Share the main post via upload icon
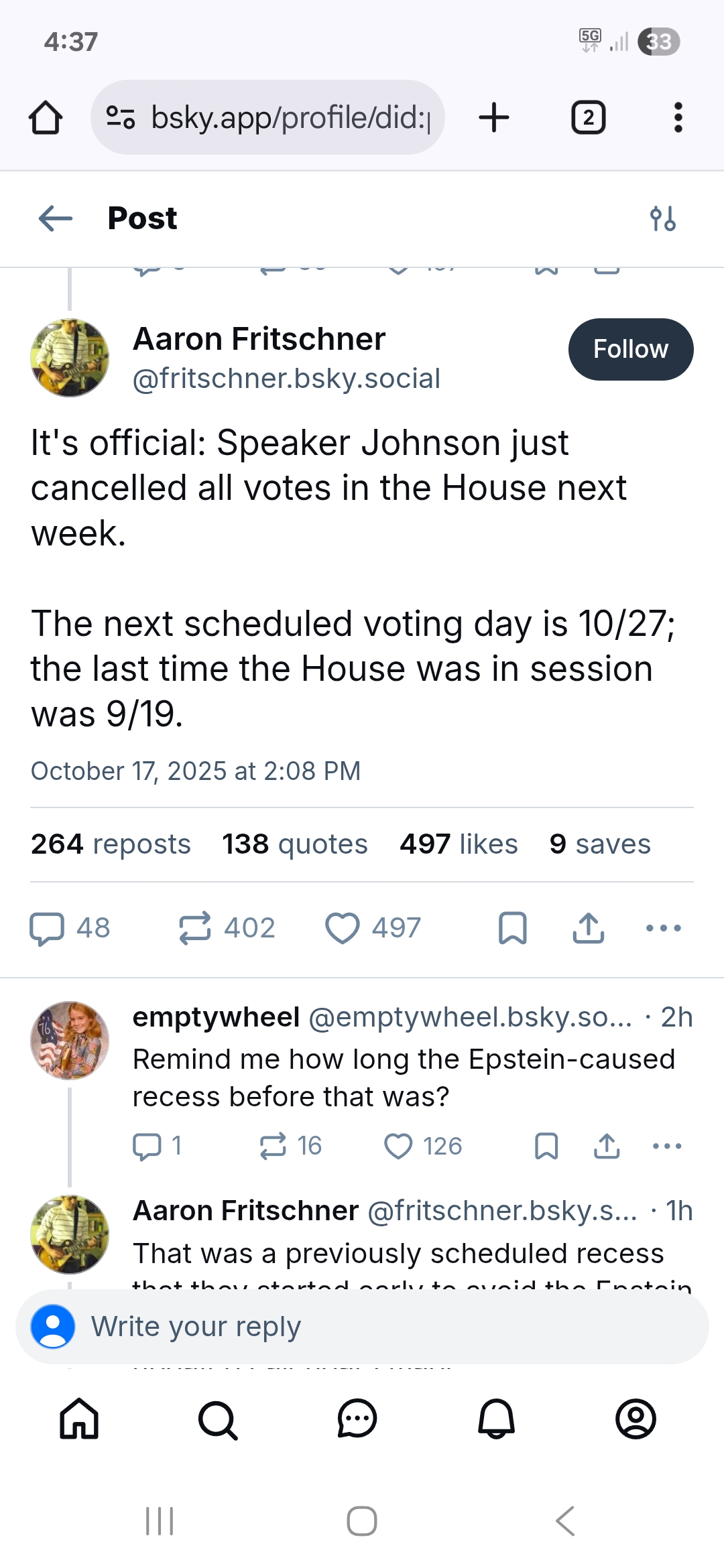724x1568 pixels. point(589,928)
